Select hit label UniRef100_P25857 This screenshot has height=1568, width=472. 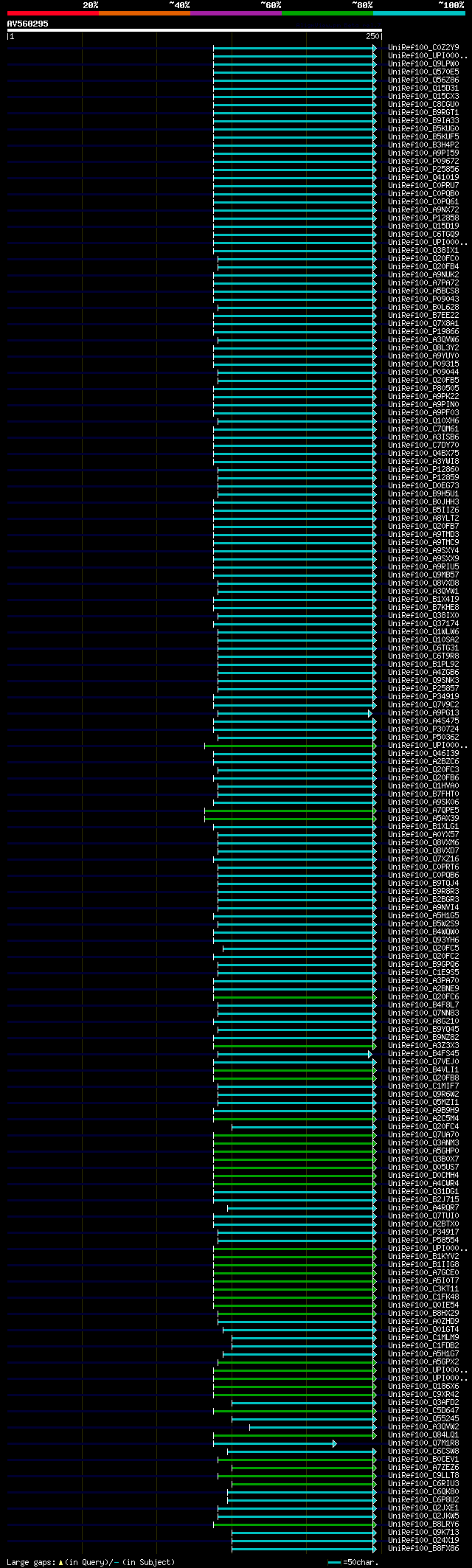423,688
